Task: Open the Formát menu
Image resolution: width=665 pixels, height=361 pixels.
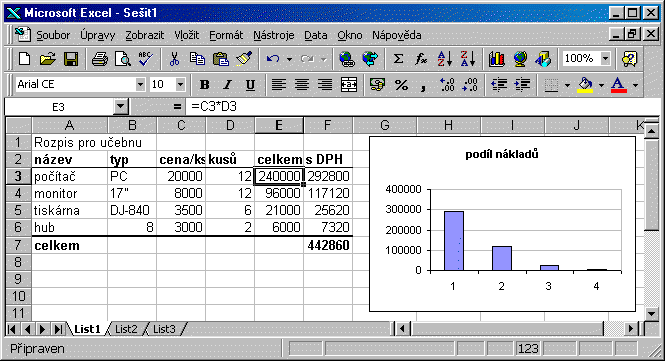Action: coord(226,35)
